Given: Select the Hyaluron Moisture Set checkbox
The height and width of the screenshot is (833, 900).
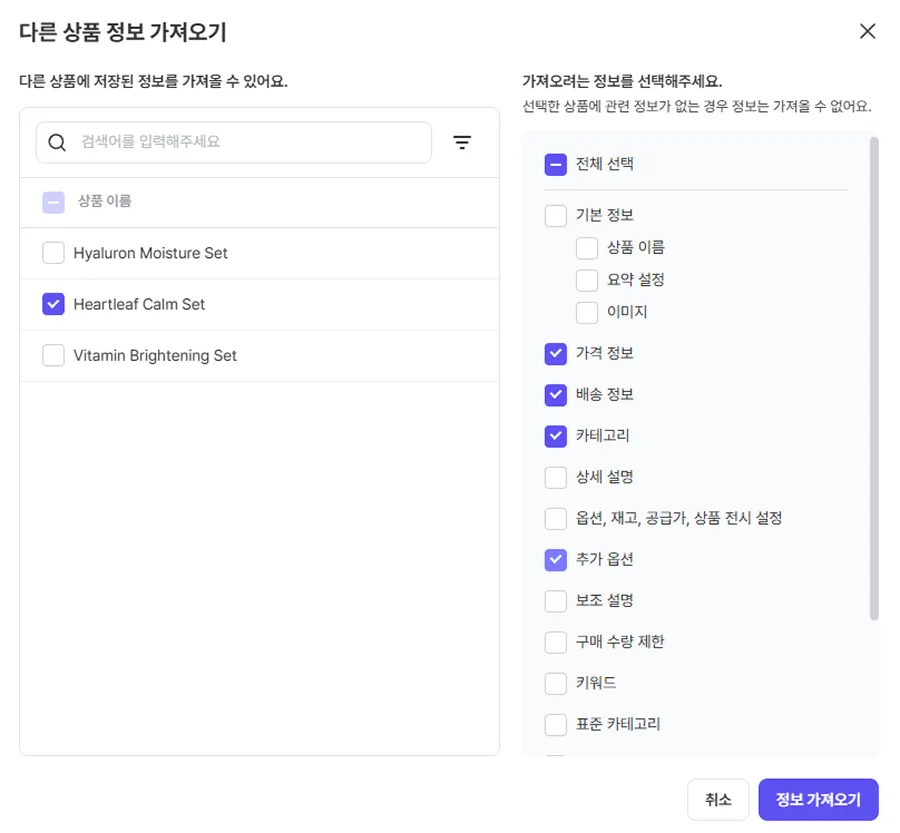Looking at the screenshot, I should click(x=54, y=254).
